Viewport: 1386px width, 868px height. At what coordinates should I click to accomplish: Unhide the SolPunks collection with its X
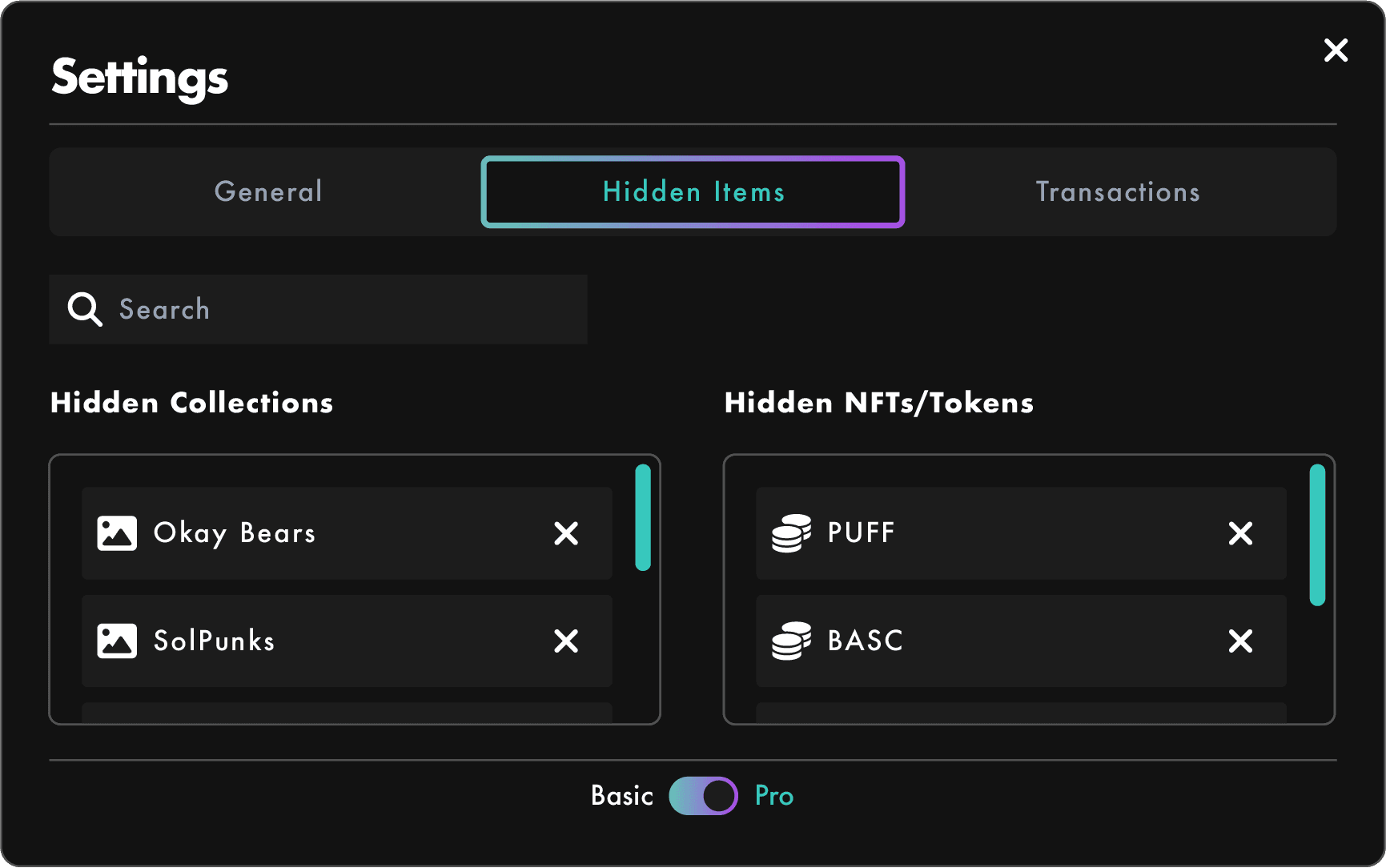point(566,641)
